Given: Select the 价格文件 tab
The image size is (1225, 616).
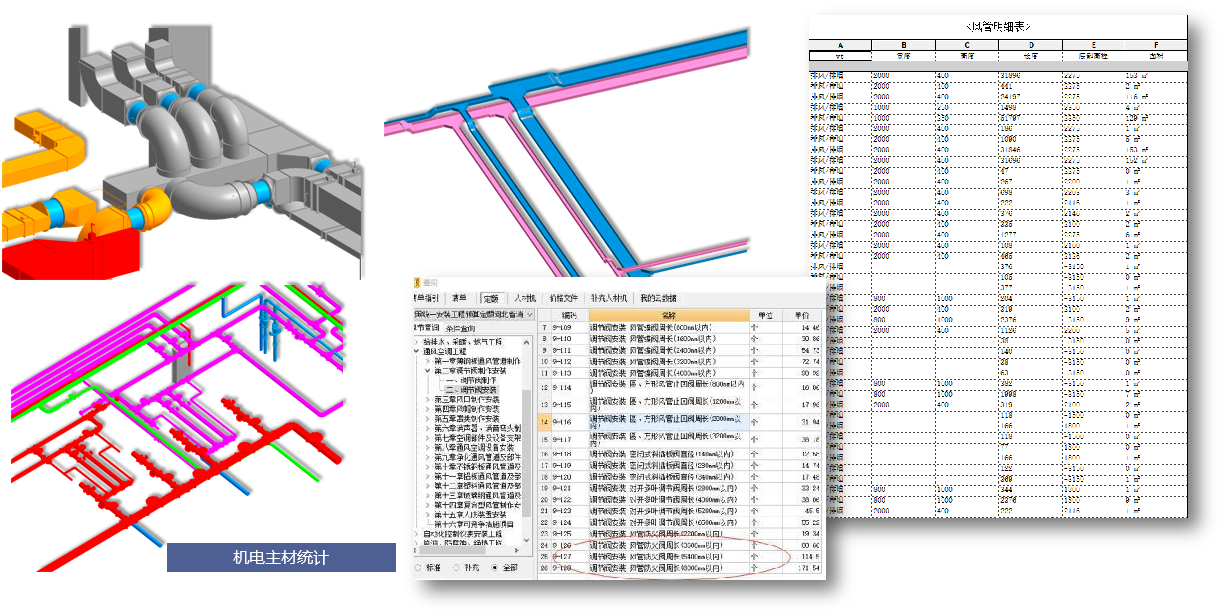Looking at the screenshot, I should coord(564,298).
